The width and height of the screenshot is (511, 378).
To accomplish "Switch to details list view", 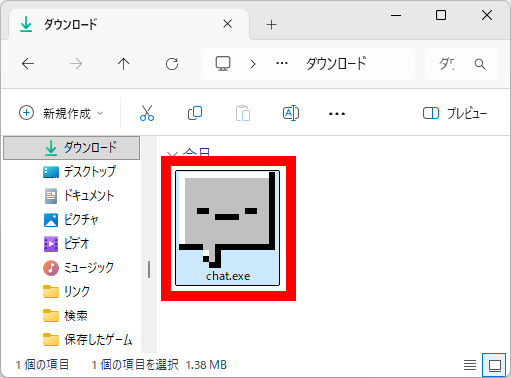I will (x=470, y=365).
